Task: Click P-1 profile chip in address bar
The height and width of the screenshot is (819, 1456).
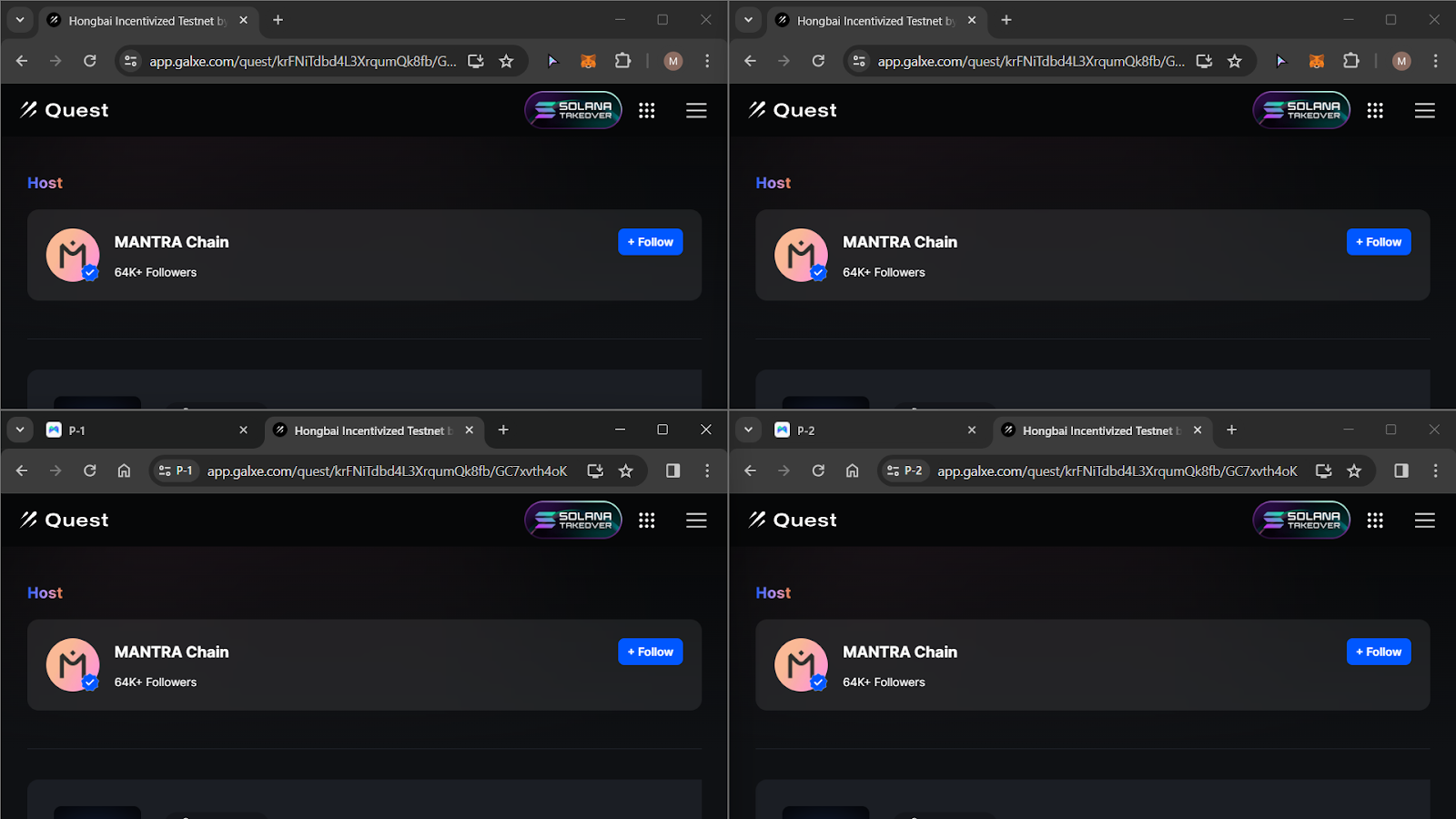Action: tap(176, 470)
